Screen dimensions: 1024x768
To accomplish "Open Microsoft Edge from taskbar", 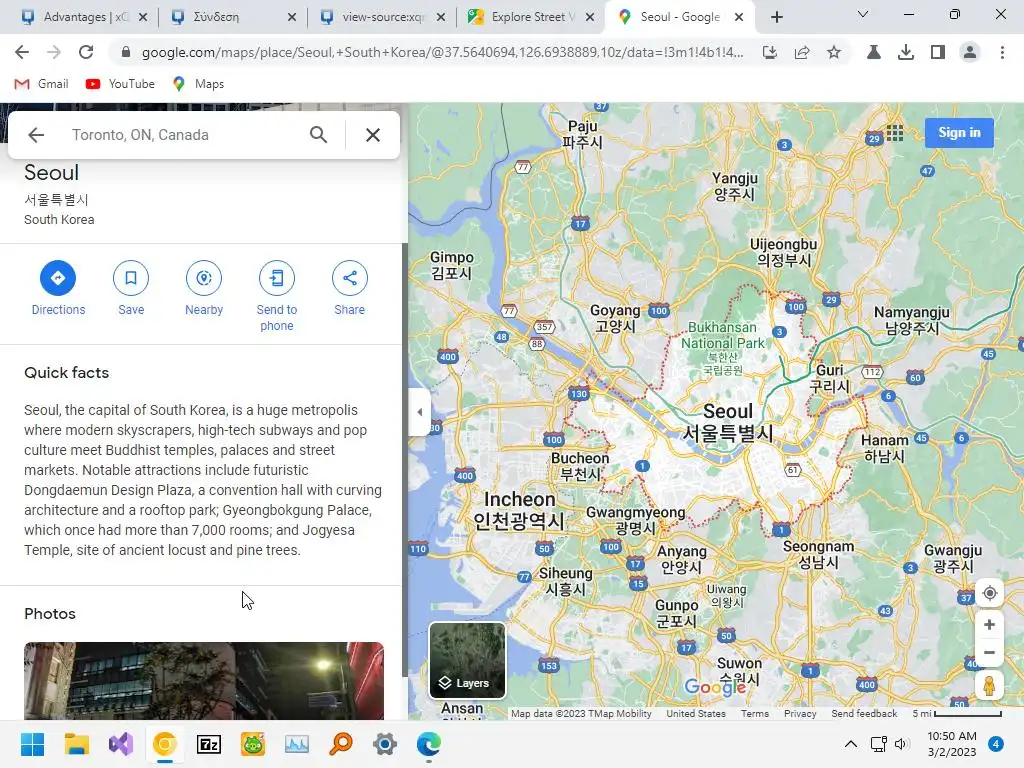I will tap(429, 744).
